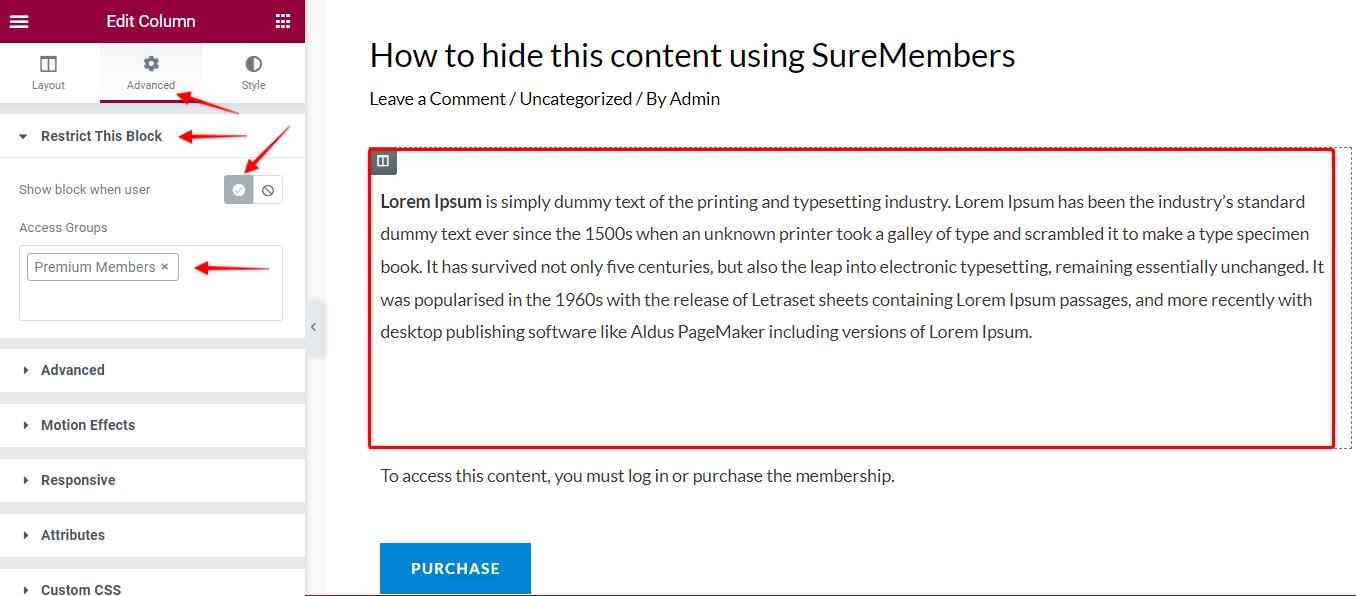Click the PURCHASE button
This screenshot has width=1356, height=596.
point(455,568)
